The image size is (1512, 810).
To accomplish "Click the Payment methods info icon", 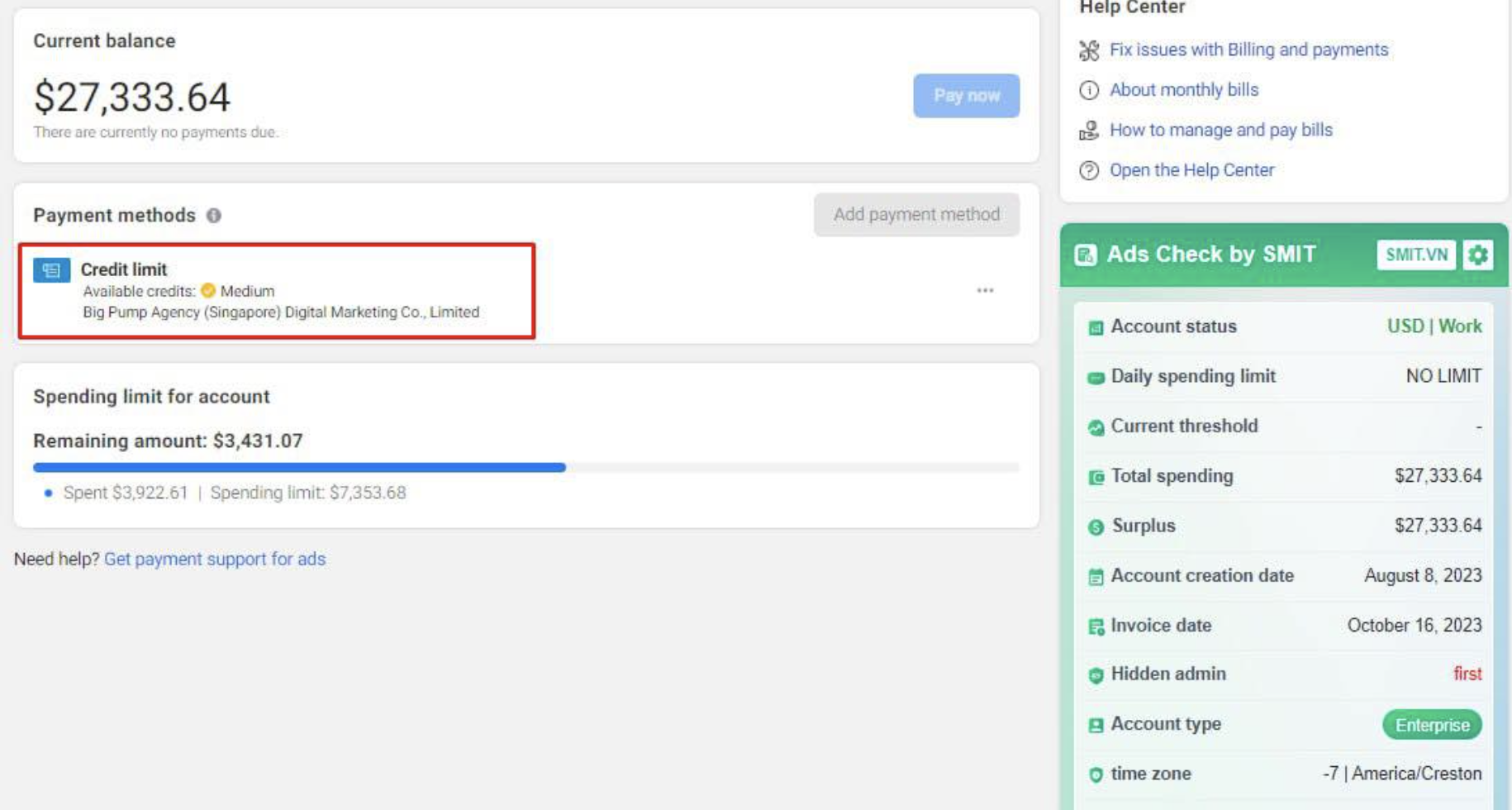I will (214, 216).
